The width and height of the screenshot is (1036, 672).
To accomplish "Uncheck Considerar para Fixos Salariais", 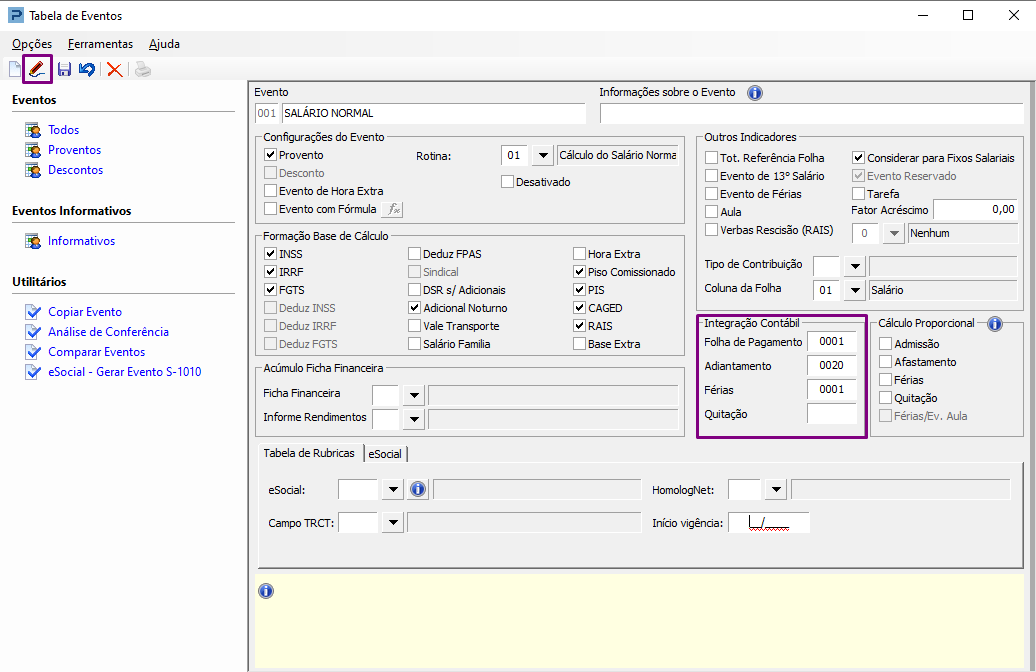I will pyautogui.click(x=858, y=158).
